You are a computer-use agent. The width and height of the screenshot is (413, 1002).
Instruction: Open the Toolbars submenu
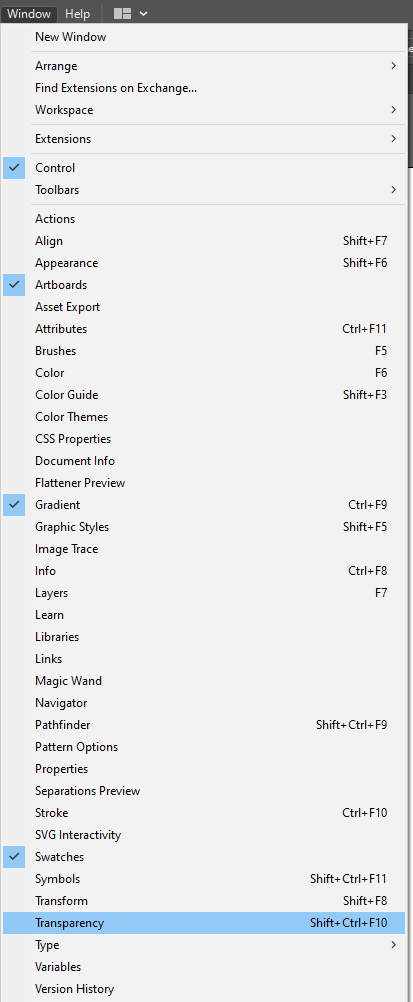coord(204,190)
